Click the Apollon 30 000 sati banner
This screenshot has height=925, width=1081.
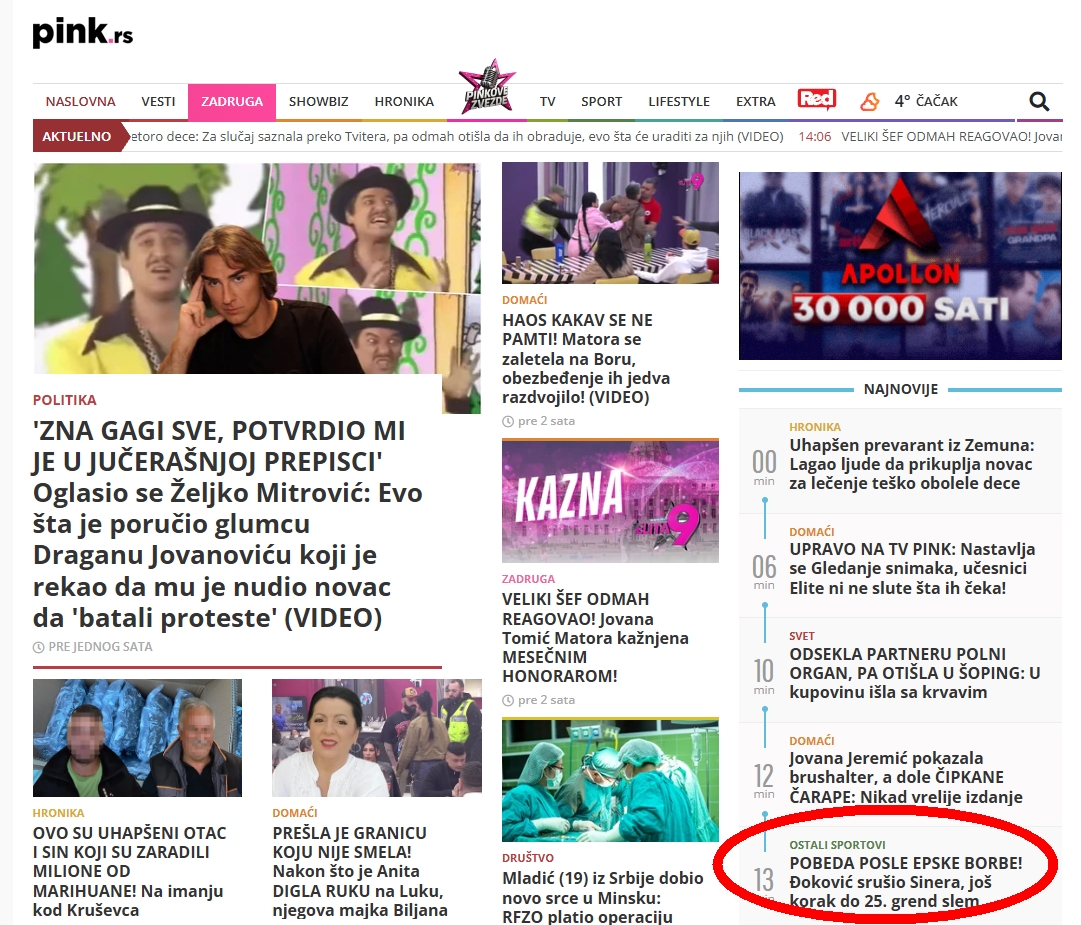click(900, 266)
